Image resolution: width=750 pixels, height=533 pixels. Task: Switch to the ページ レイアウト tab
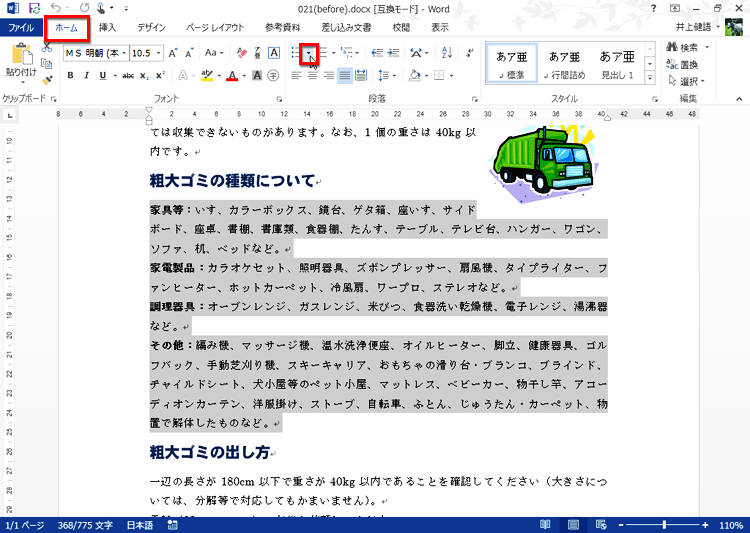pos(215,27)
